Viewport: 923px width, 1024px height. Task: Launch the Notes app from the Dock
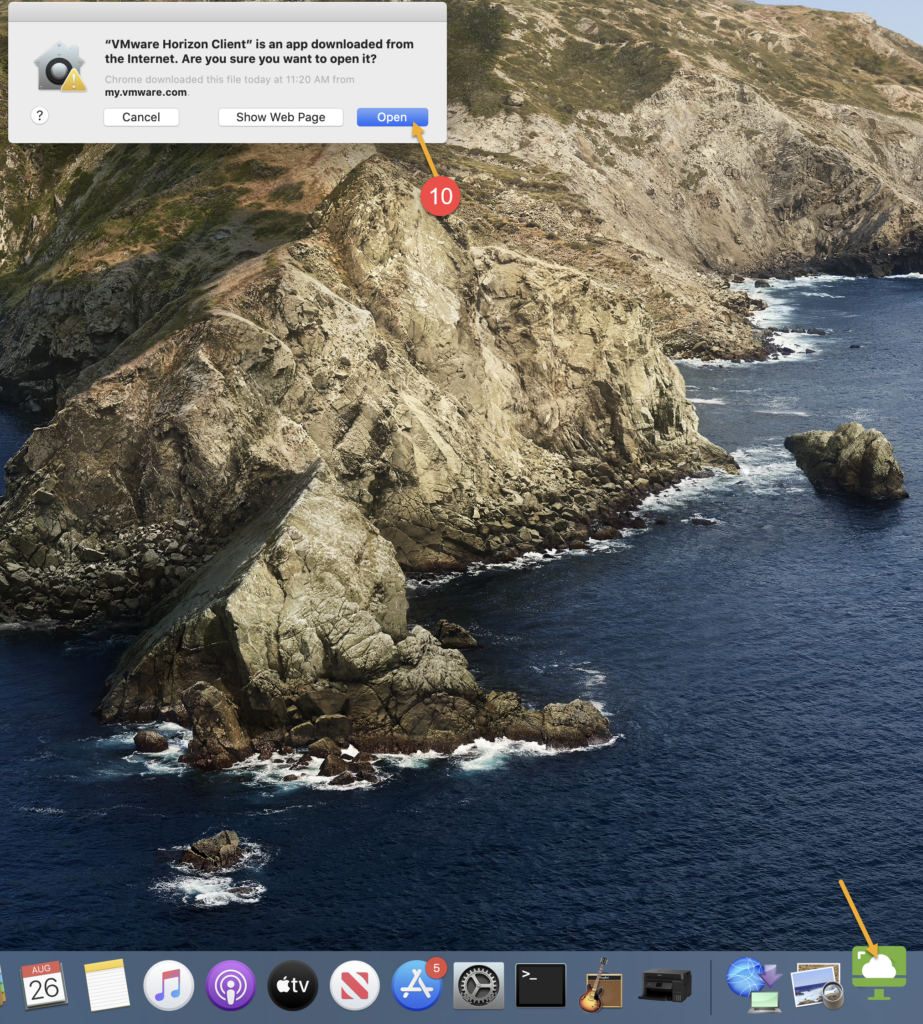[107, 985]
